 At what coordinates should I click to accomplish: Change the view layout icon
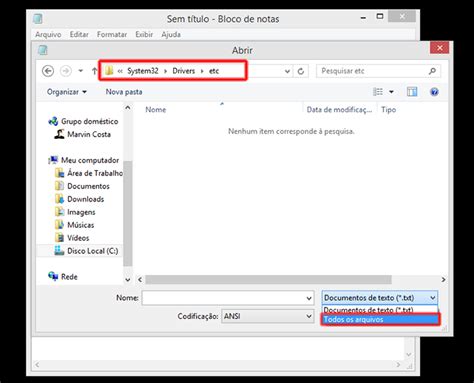click(x=378, y=92)
